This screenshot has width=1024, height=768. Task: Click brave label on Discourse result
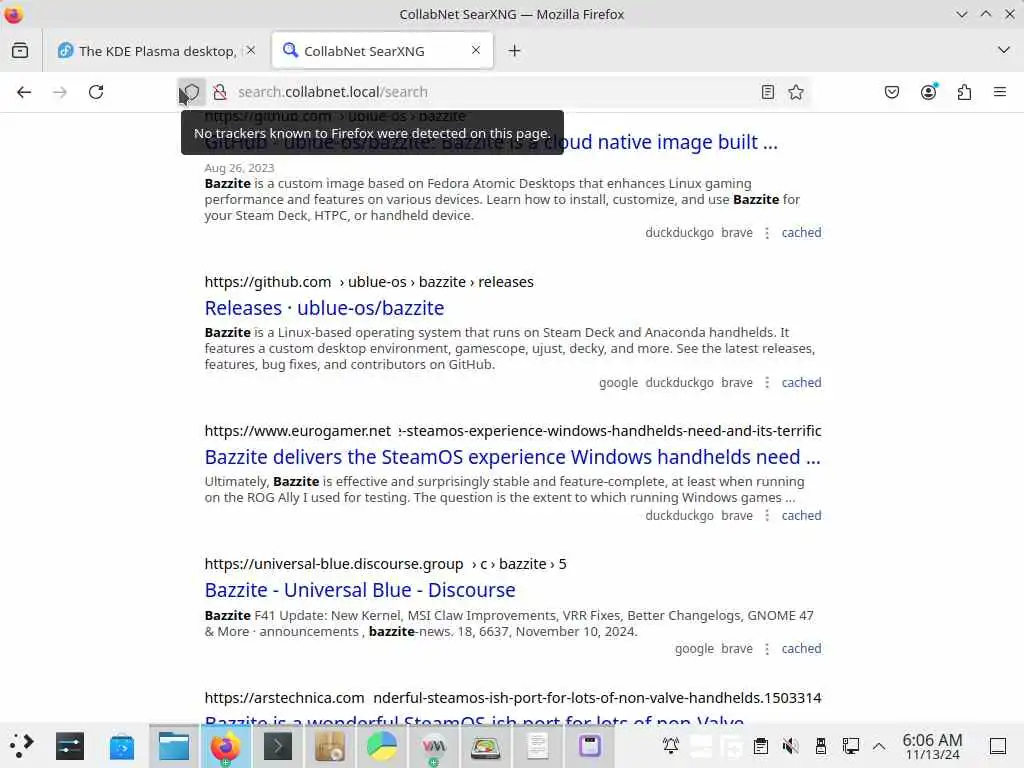pos(737,649)
